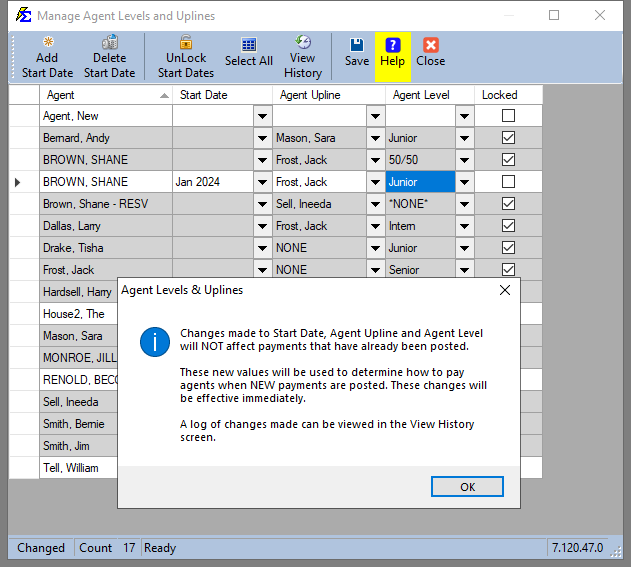Click the Locked column header
Screen dimensions: 631x567
click(500, 95)
